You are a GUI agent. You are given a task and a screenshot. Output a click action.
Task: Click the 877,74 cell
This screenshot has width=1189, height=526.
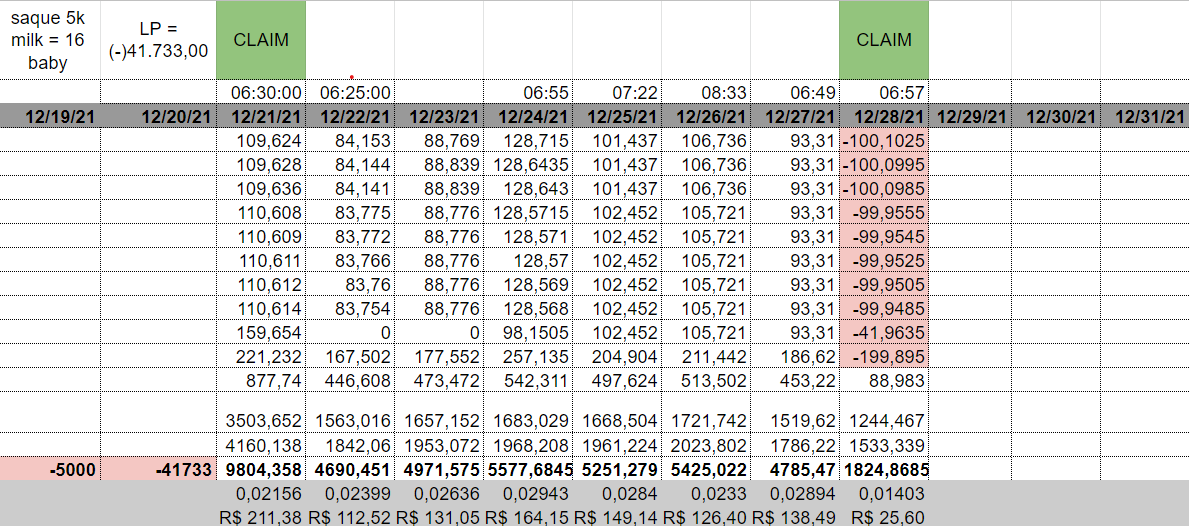coord(261,380)
